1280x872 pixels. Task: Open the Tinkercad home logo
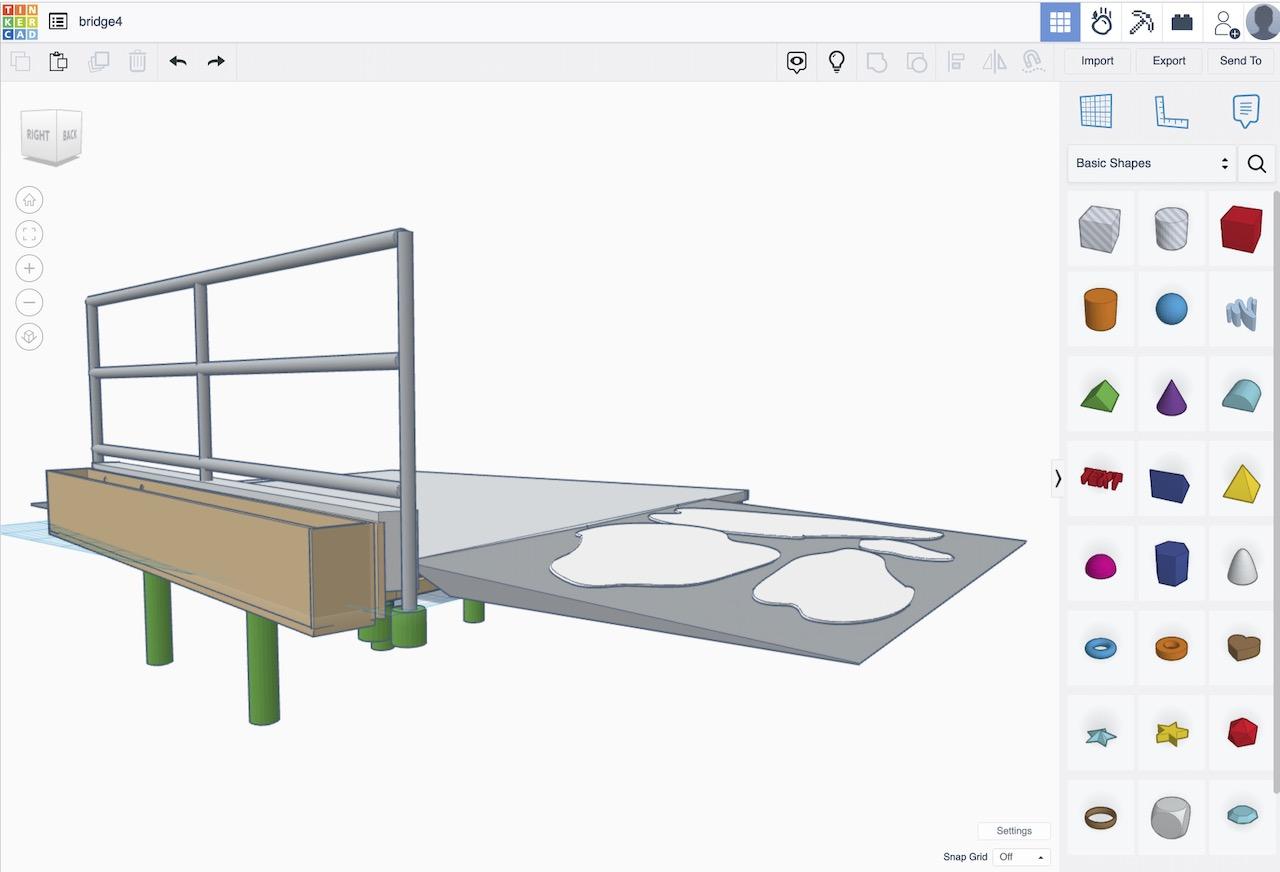click(x=20, y=21)
